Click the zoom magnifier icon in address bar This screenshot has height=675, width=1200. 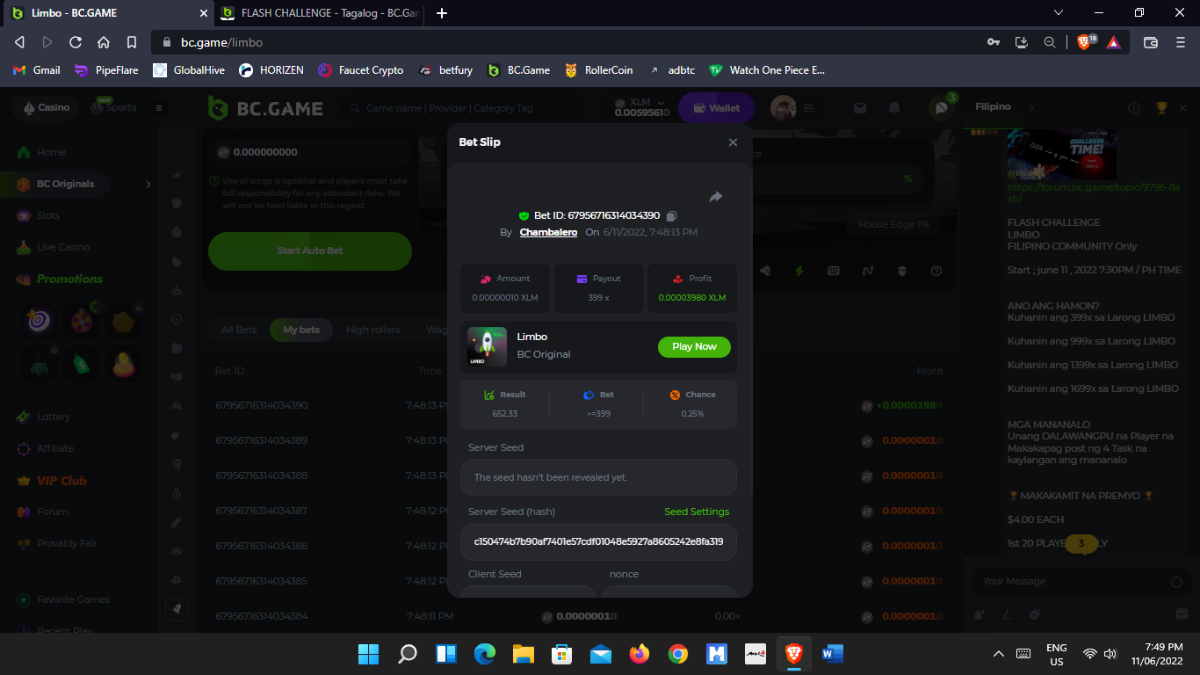[1049, 42]
